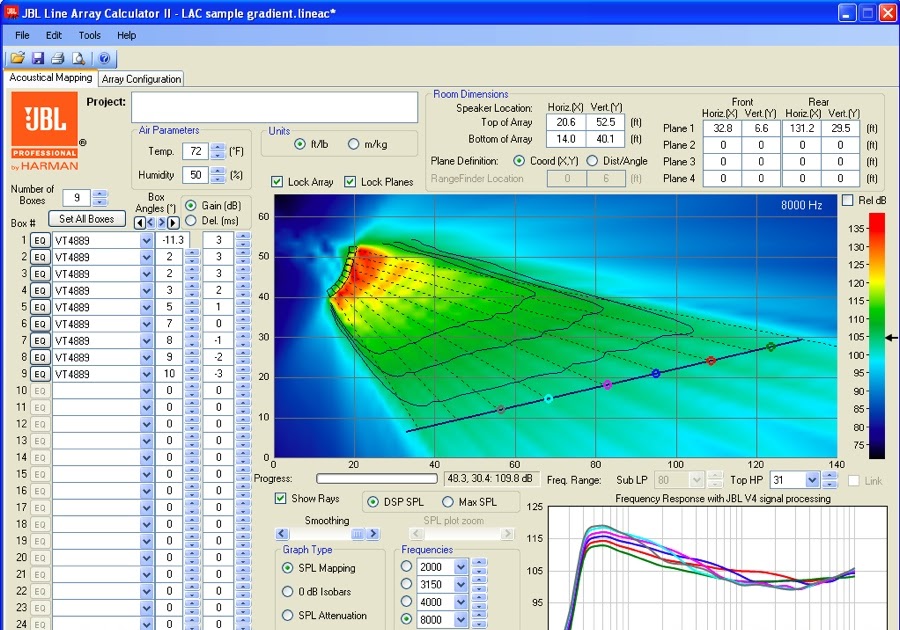Click the Humidity spinner control
This screenshot has height=630, width=900.
[x=218, y=174]
